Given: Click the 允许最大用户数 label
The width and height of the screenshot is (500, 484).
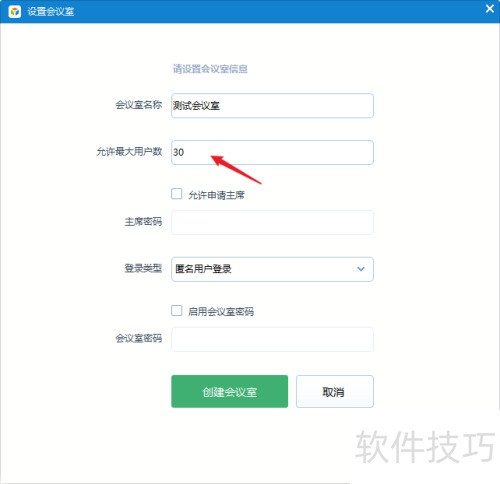Looking at the screenshot, I should pos(129,152).
